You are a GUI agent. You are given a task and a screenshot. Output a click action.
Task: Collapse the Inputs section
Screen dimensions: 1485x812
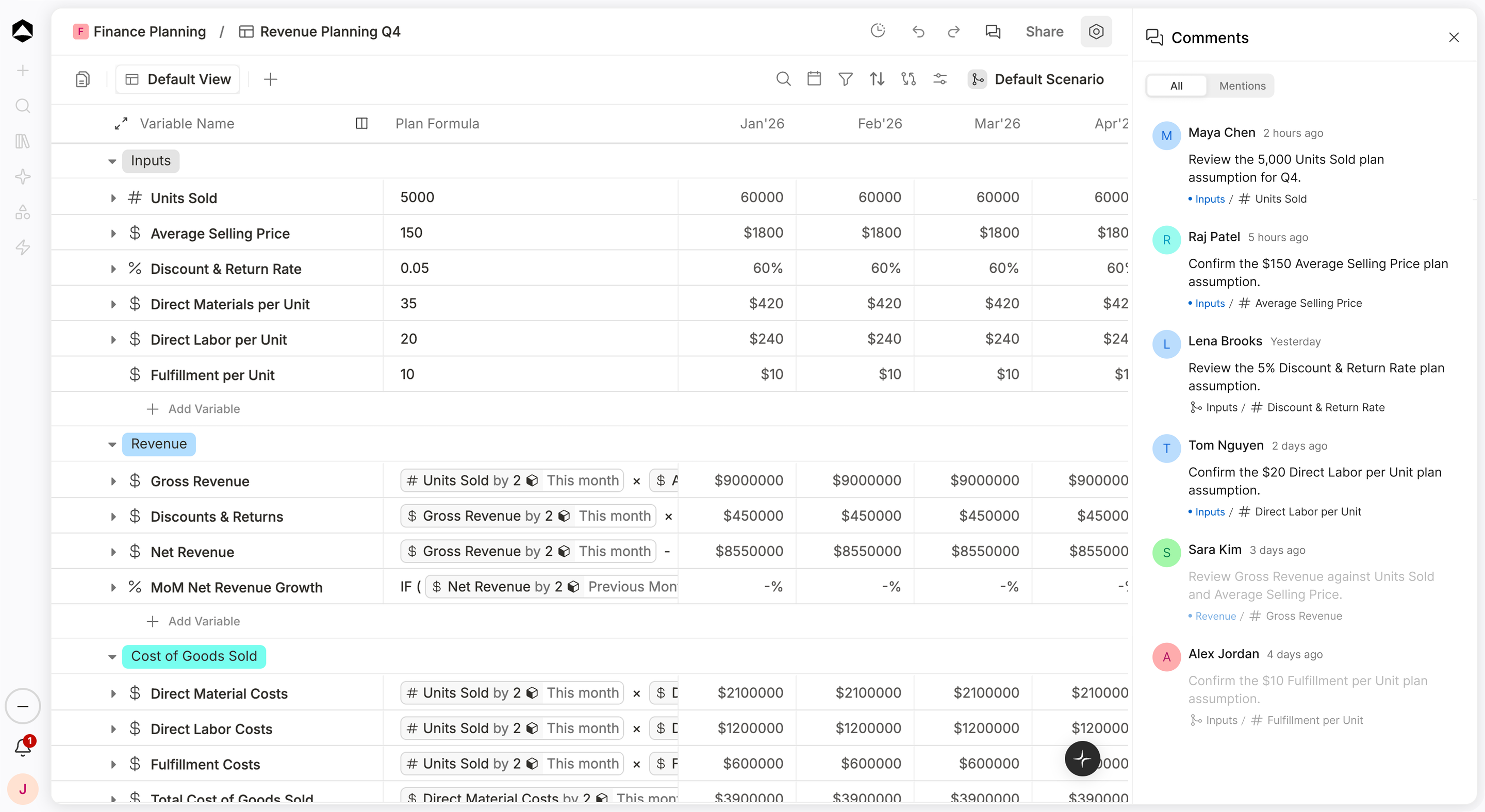pos(112,161)
